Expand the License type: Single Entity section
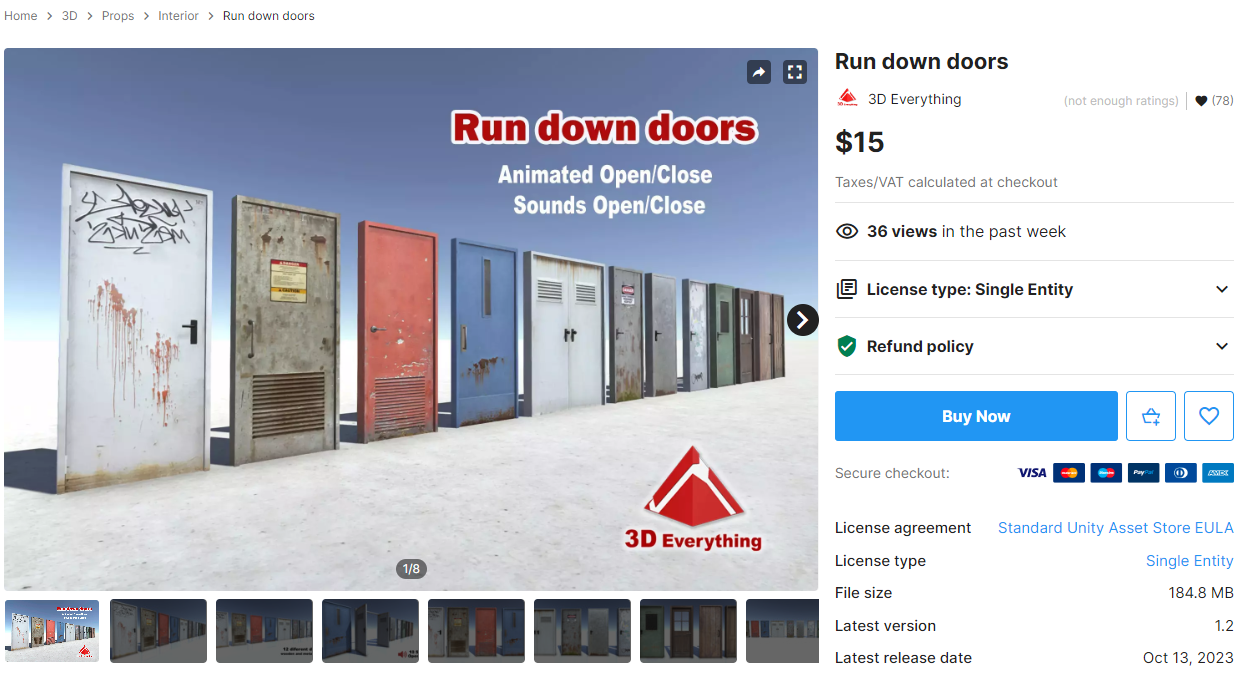Screen dimensions: 1257x676 (x=1034, y=289)
